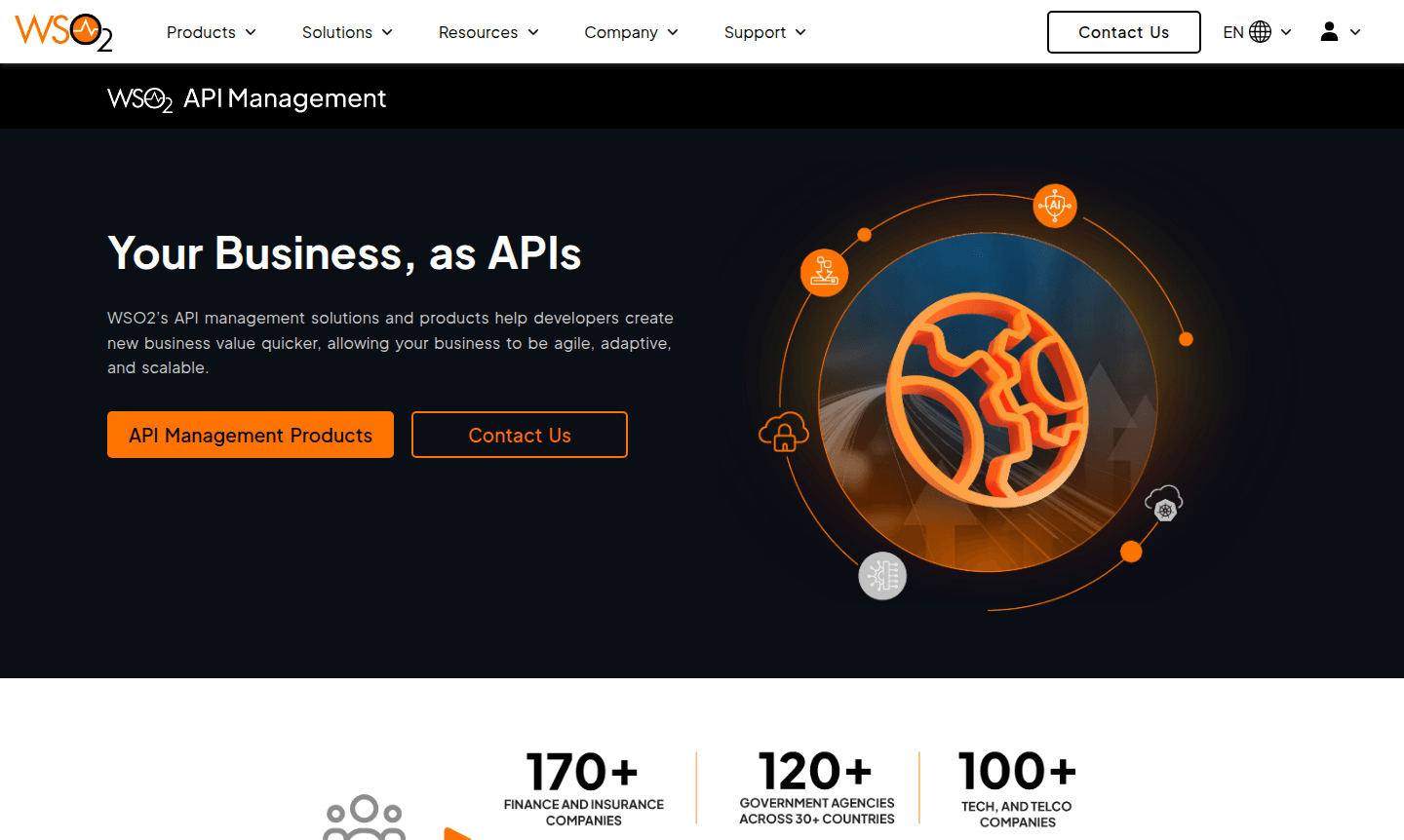Click the user account icon

click(1328, 31)
